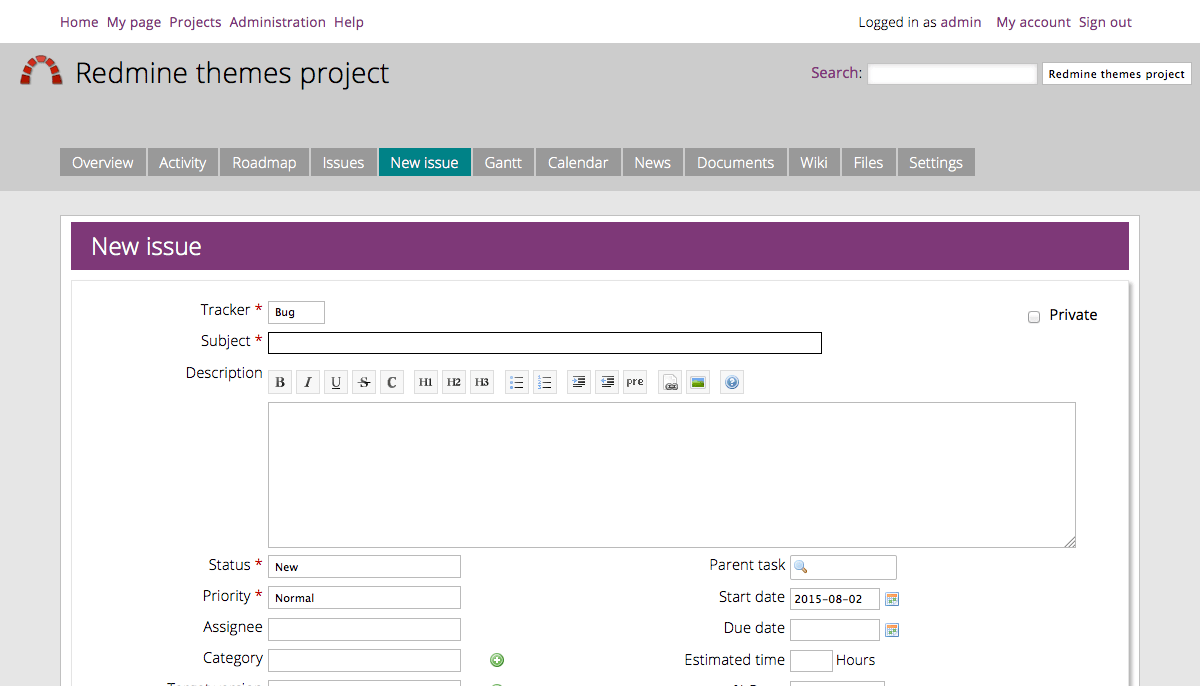Screen dimensions: 1200x686
Task: Select the New issue tab
Action: pyautogui.click(x=425, y=162)
